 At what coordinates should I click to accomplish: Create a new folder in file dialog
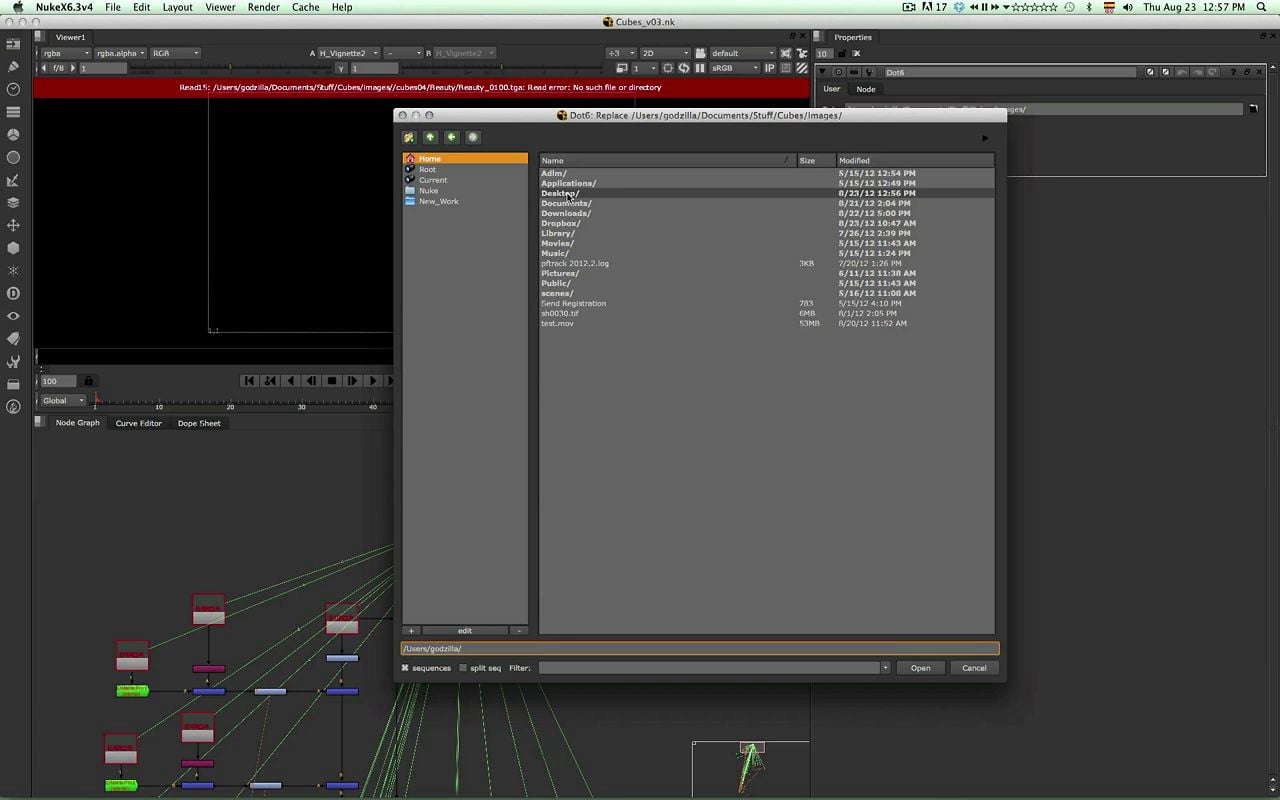pos(409,137)
